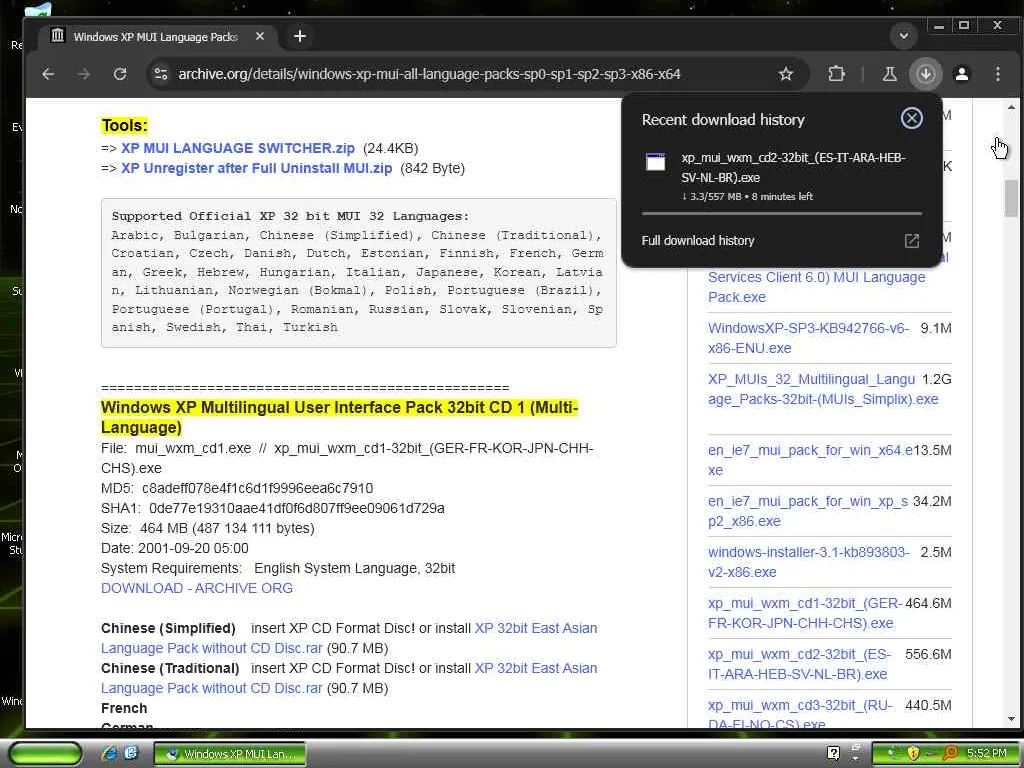The height and width of the screenshot is (768, 1024).
Task: Open the Windows Start button
Action: (45, 754)
